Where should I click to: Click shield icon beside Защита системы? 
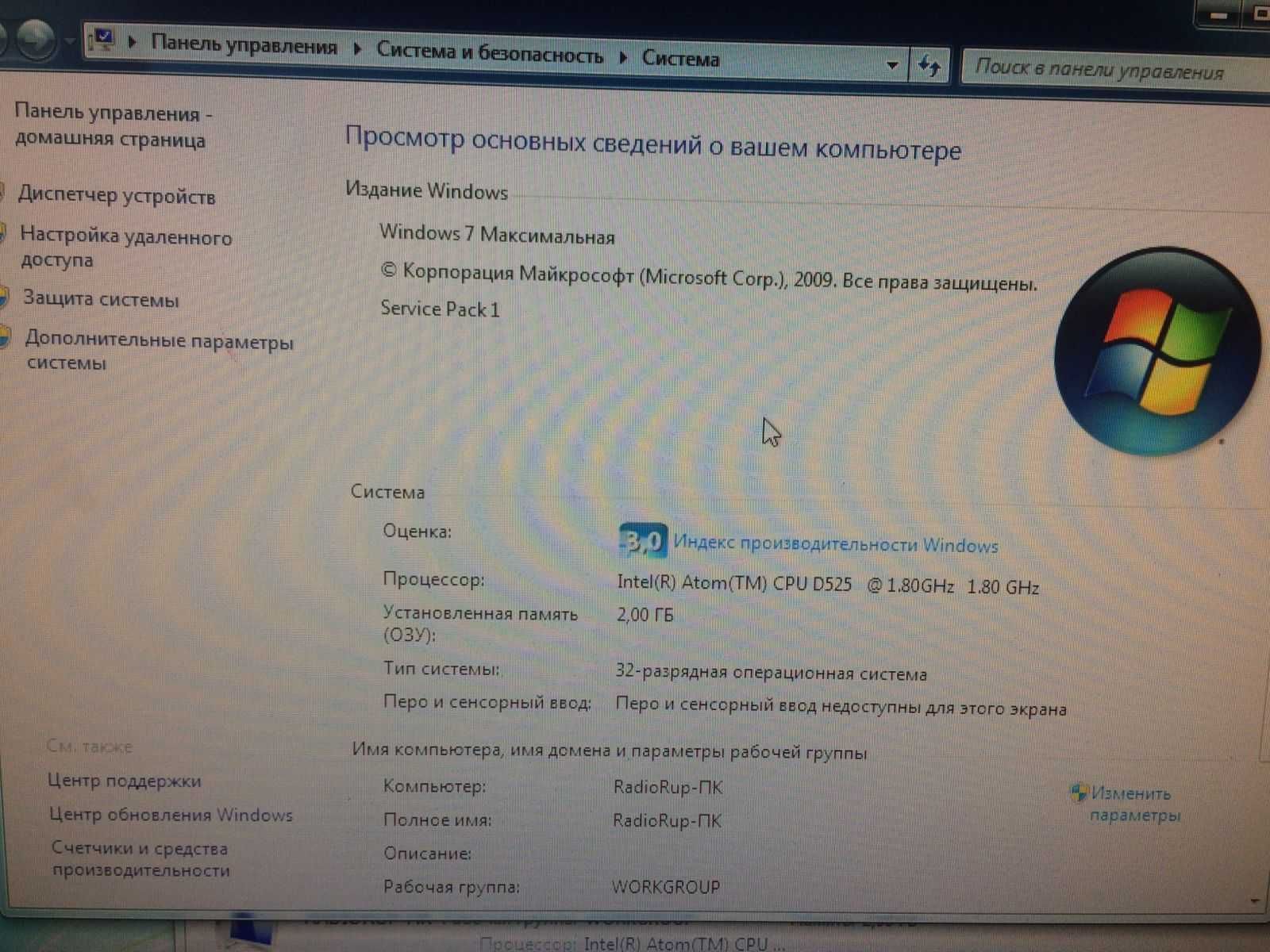point(4,297)
